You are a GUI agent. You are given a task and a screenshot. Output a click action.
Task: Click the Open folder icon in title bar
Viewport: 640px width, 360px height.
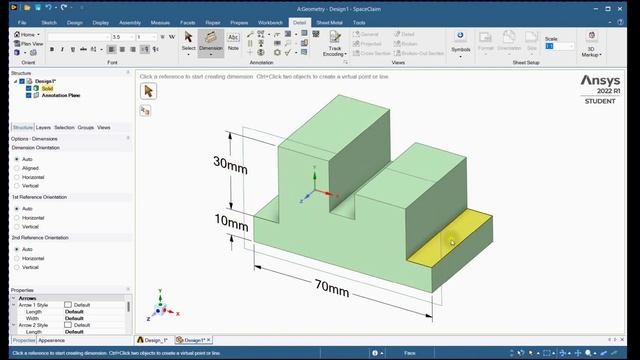coord(27,7)
